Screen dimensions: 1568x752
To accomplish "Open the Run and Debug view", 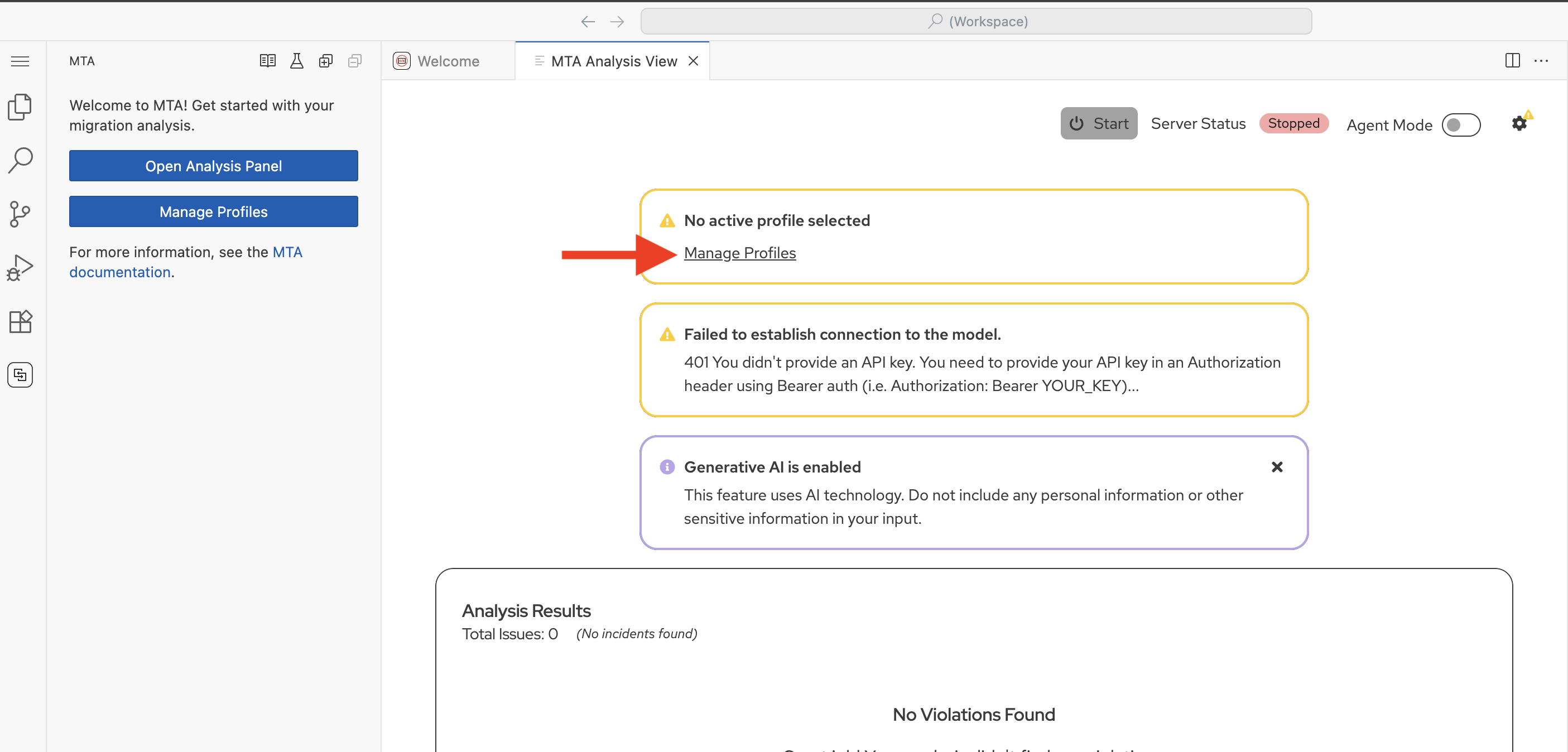I will coord(20,267).
